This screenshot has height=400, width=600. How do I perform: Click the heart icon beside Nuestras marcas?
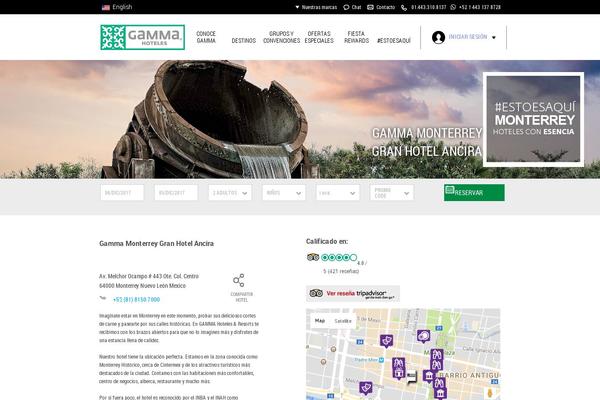[x=297, y=7]
